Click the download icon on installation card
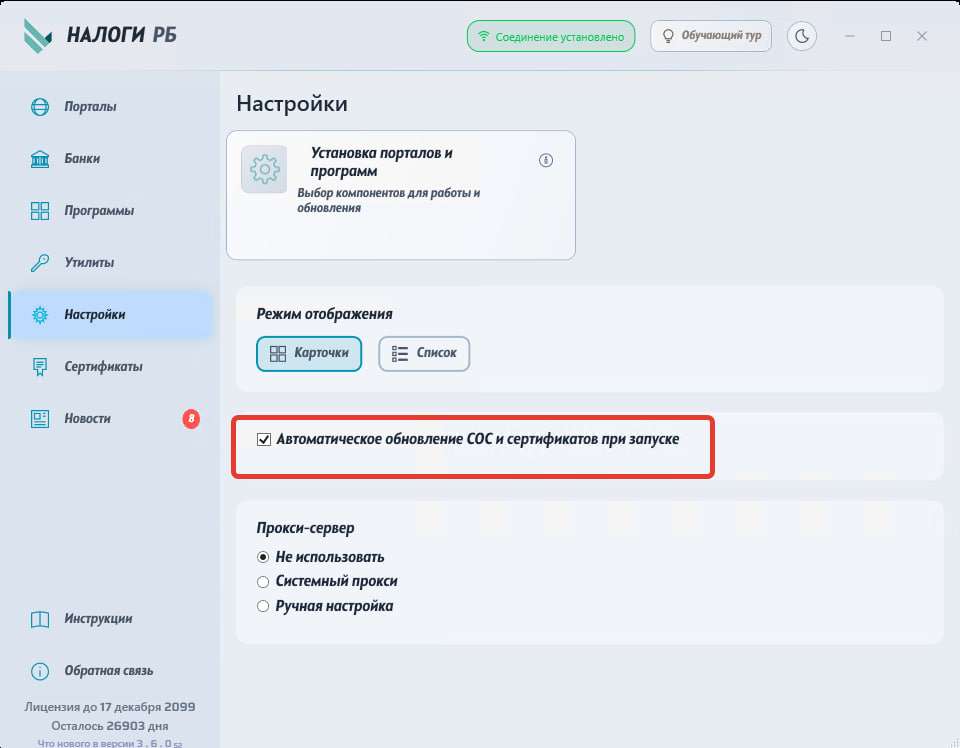Image resolution: width=960 pixels, height=748 pixels. [546, 160]
